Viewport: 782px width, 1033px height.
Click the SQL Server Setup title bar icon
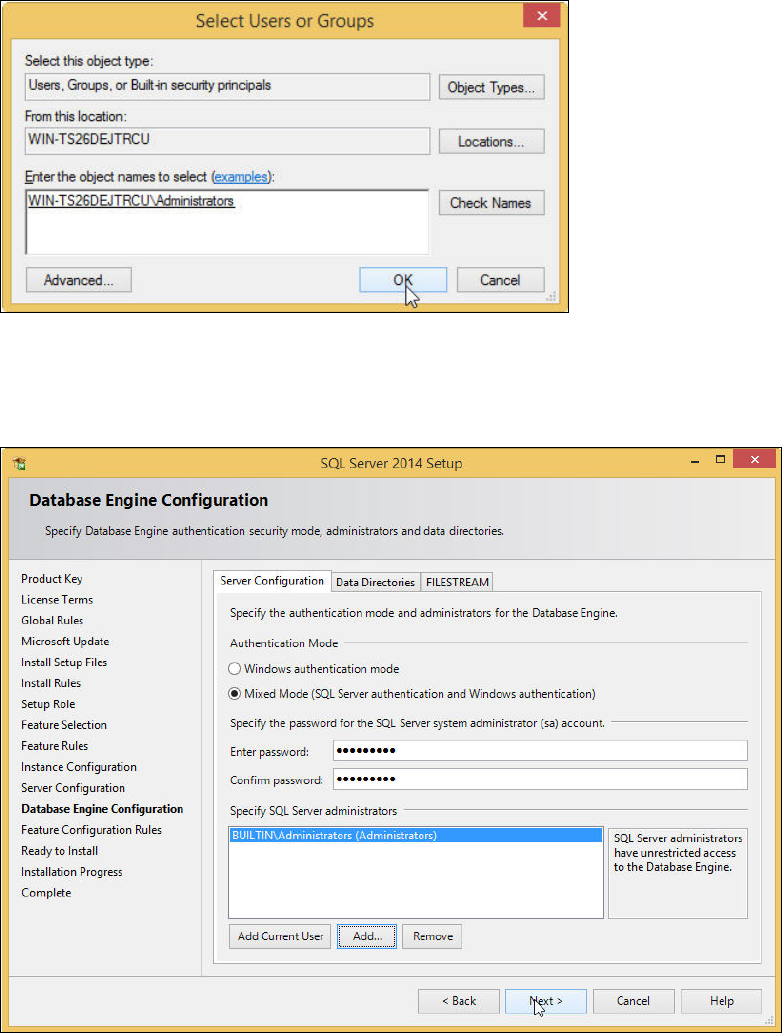(19, 463)
